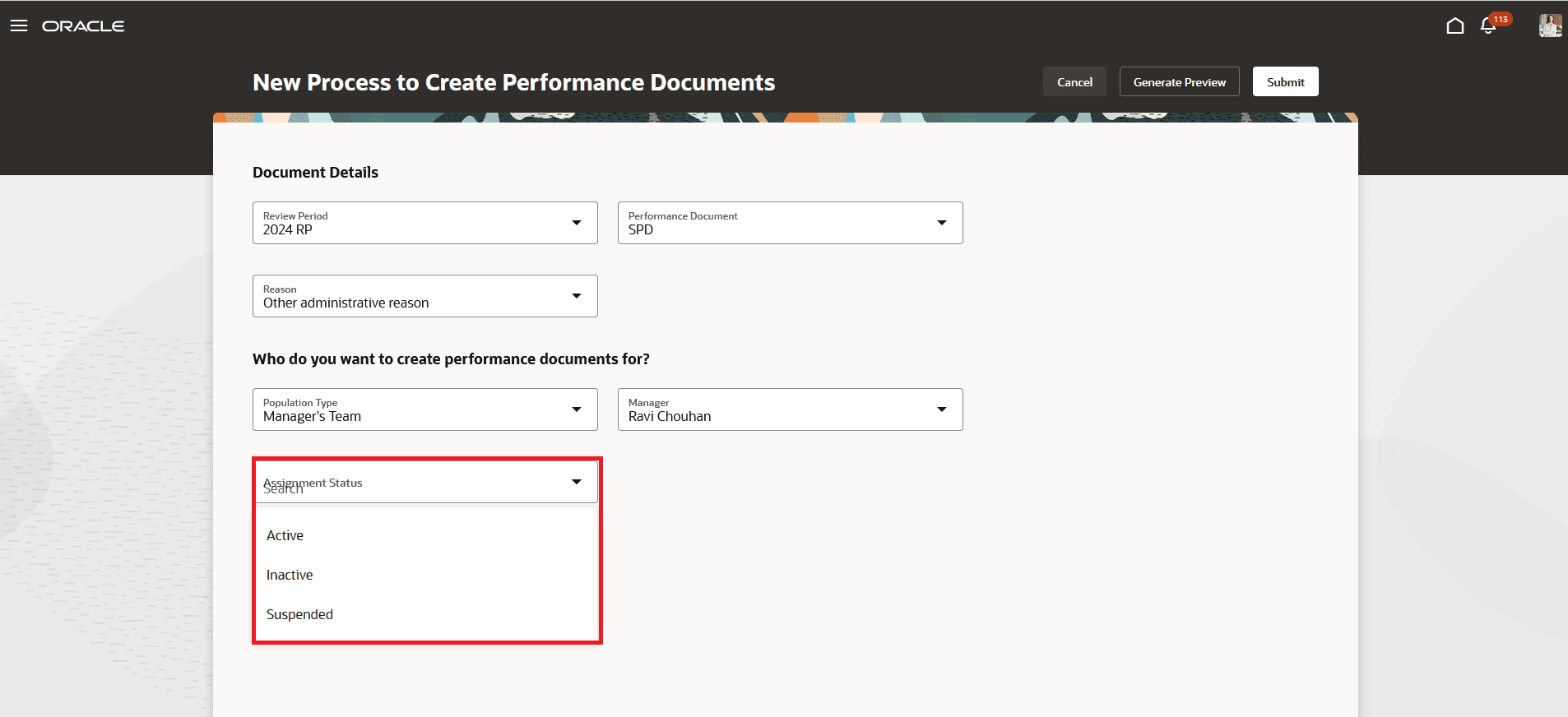The height and width of the screenshot is (717, 1568).
Task: Open the user profile avatar
Action: coord(1550,25)
